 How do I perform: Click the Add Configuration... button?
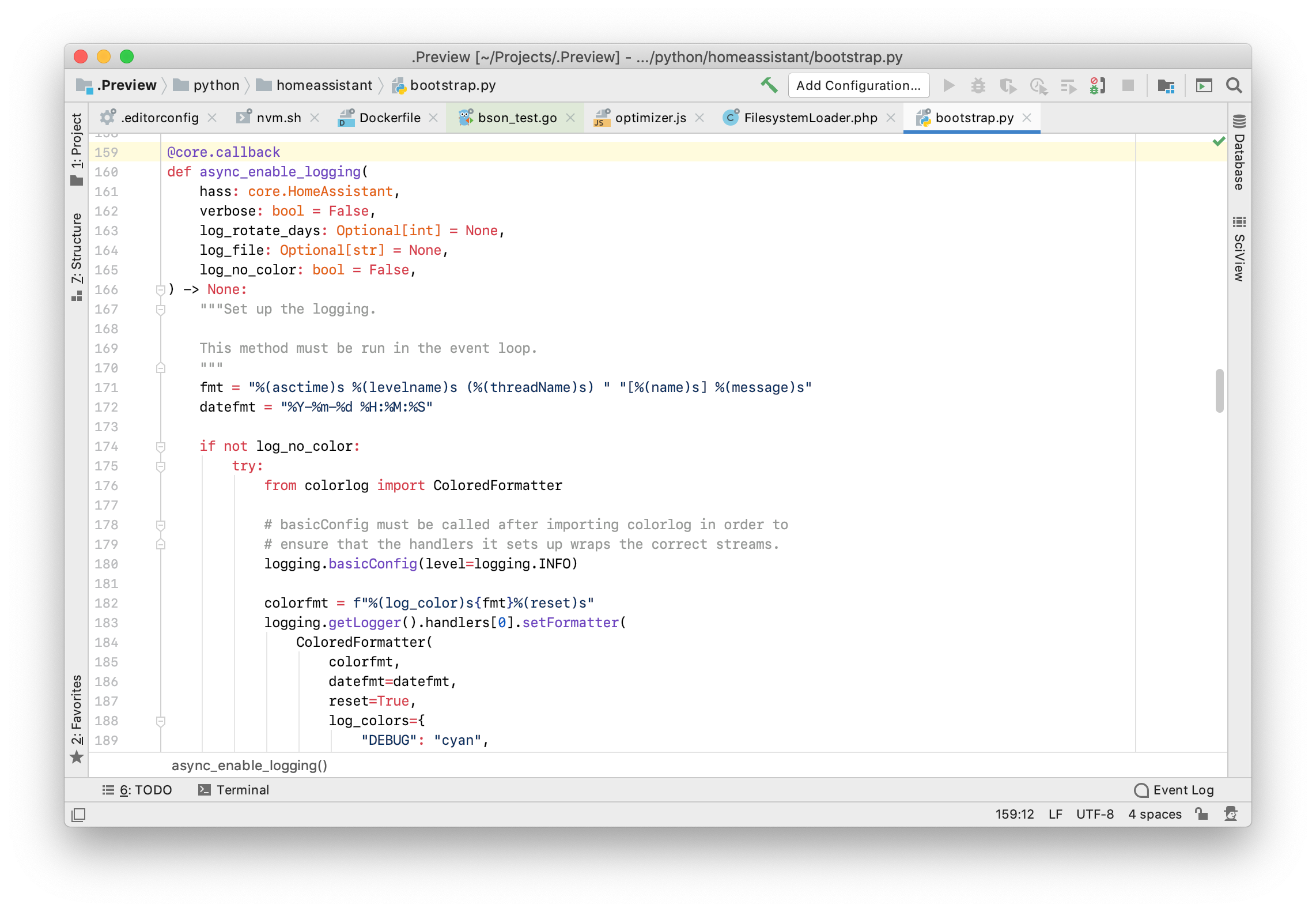pyautogui.click(x=858, y=86)
